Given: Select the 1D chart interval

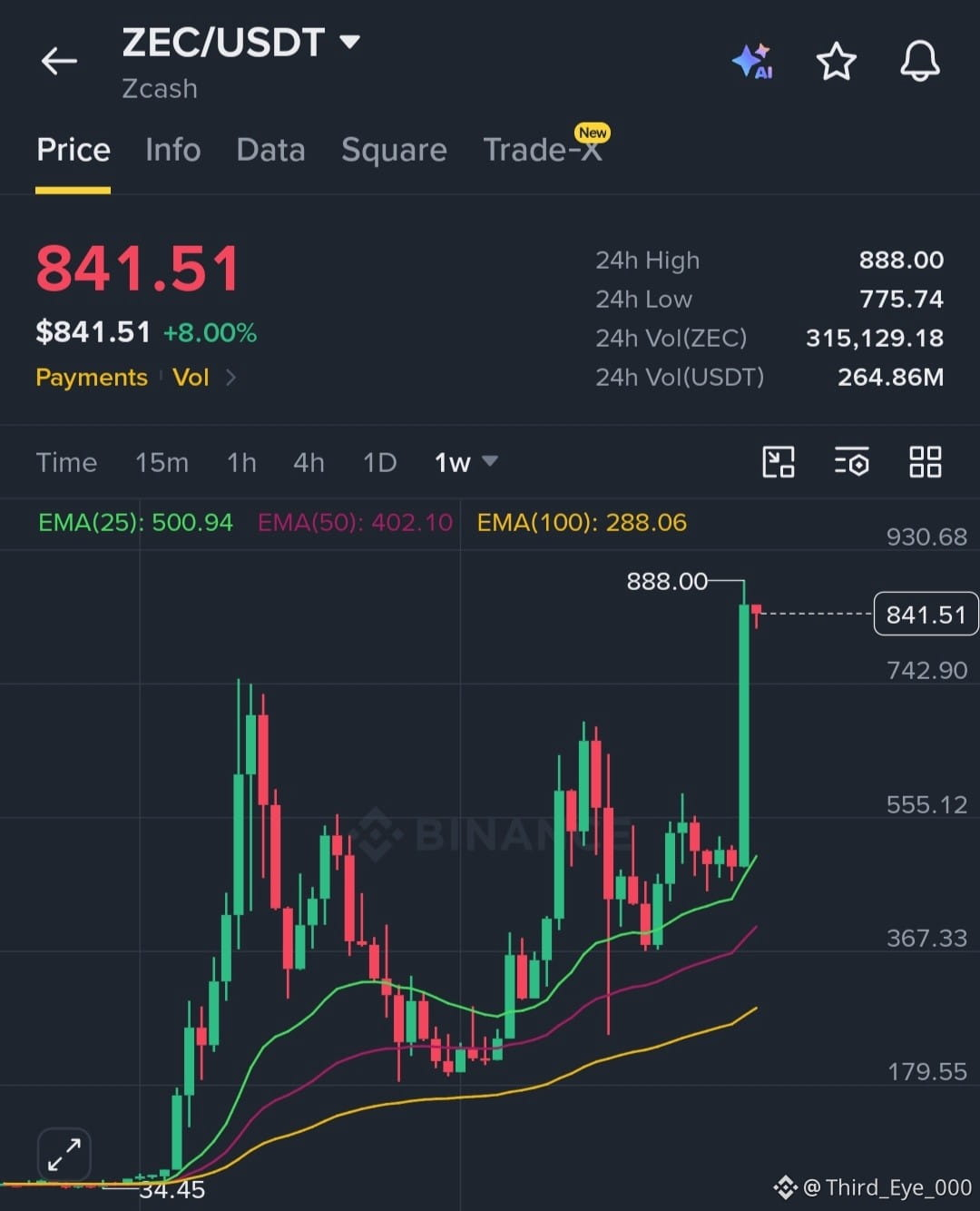Looking at the screenshot, I should (379, 462).
